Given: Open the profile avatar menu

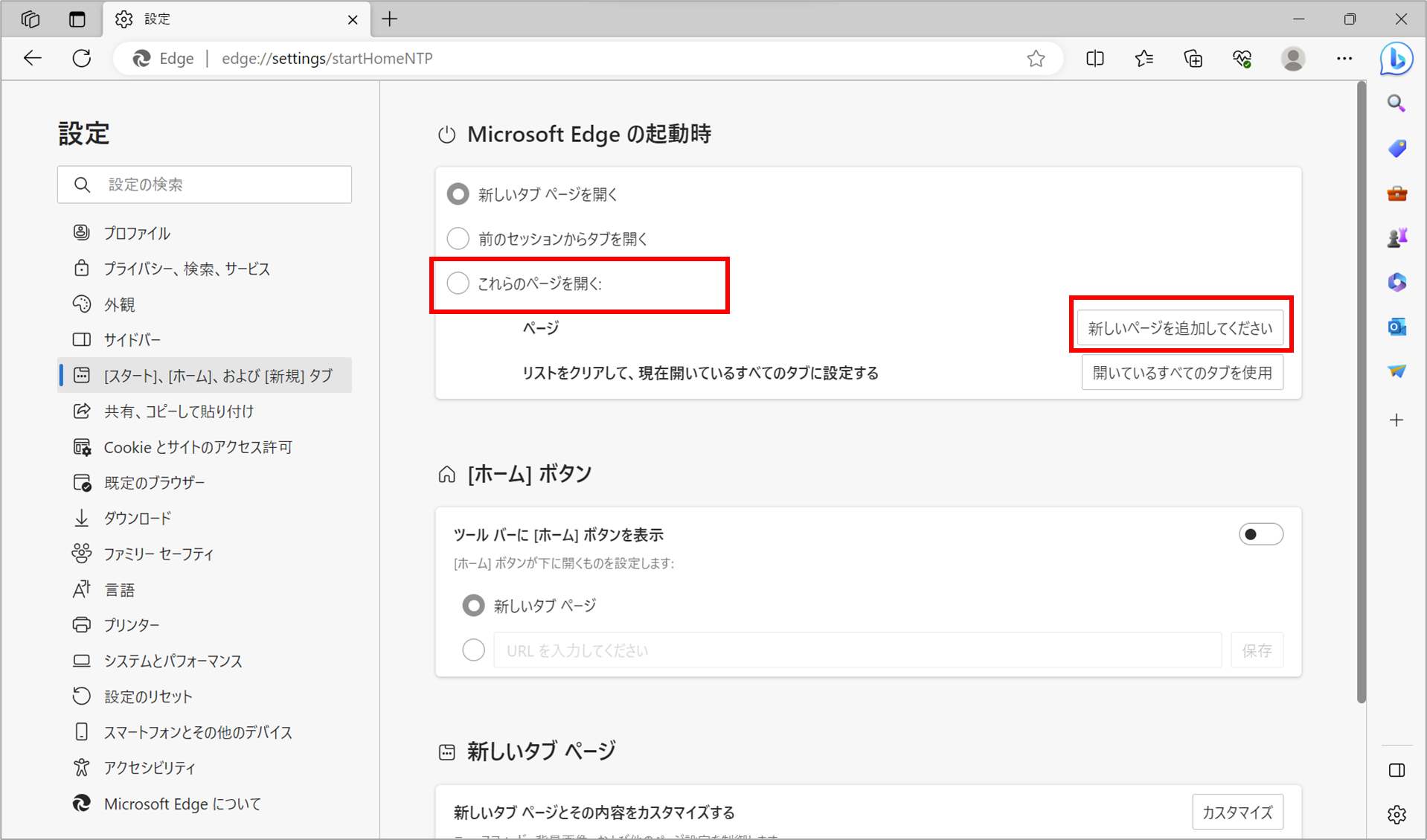Looking at the screenshot, I should pos(1293,59).
